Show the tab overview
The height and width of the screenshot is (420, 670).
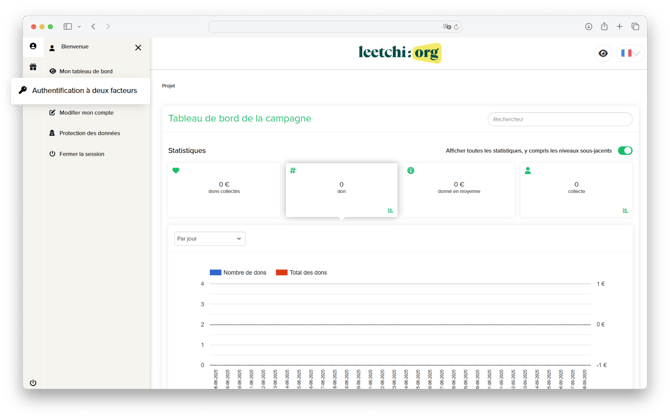635,26
